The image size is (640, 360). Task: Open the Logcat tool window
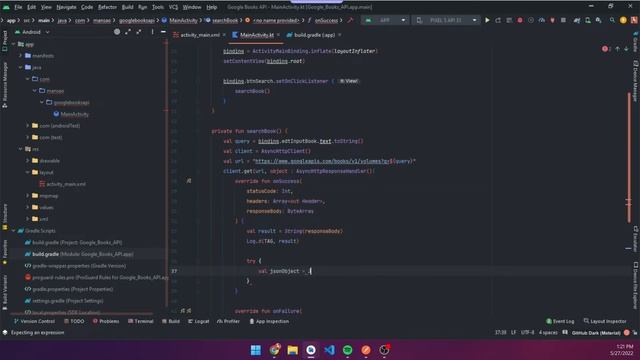pyautogui.click(x=198, y=321)
